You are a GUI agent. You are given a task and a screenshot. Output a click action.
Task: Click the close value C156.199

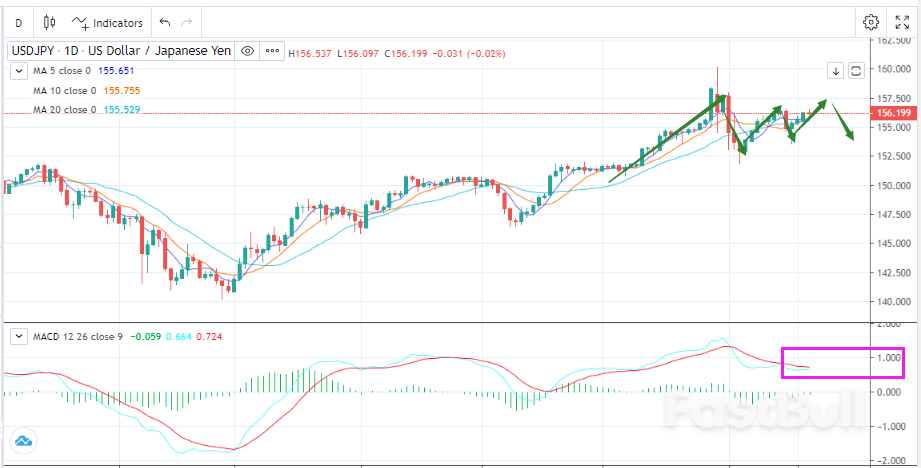[406, 53]
